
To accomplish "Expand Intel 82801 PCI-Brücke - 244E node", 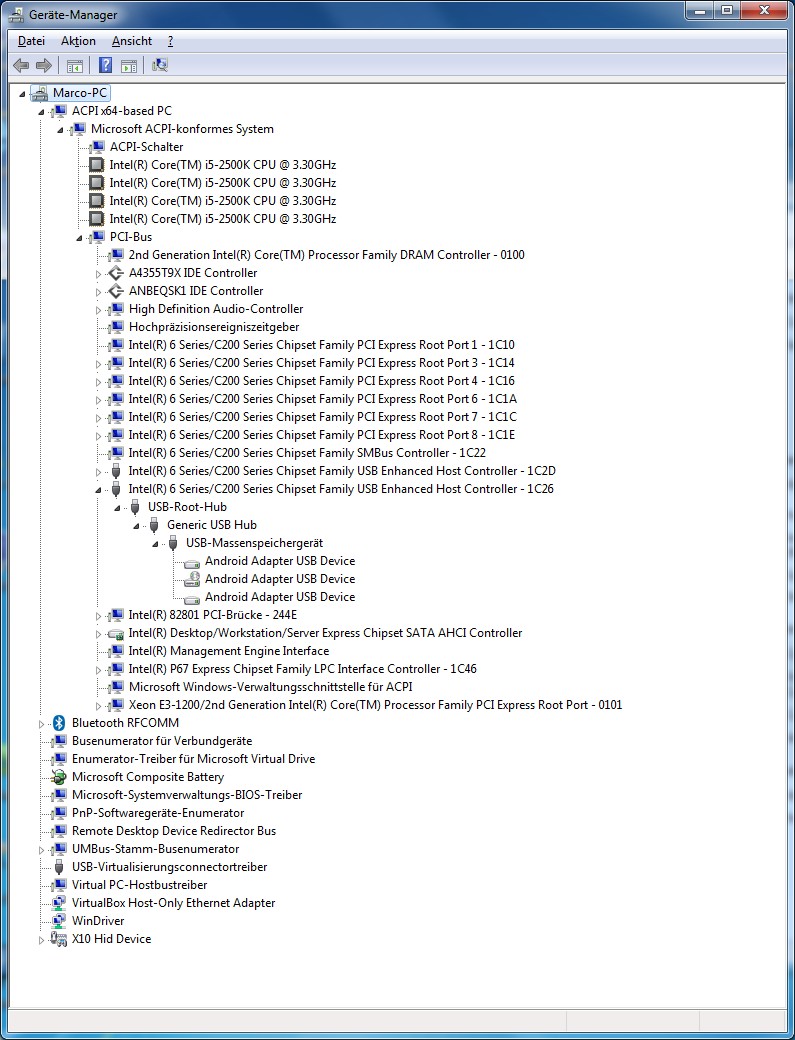I will point(99,616).
